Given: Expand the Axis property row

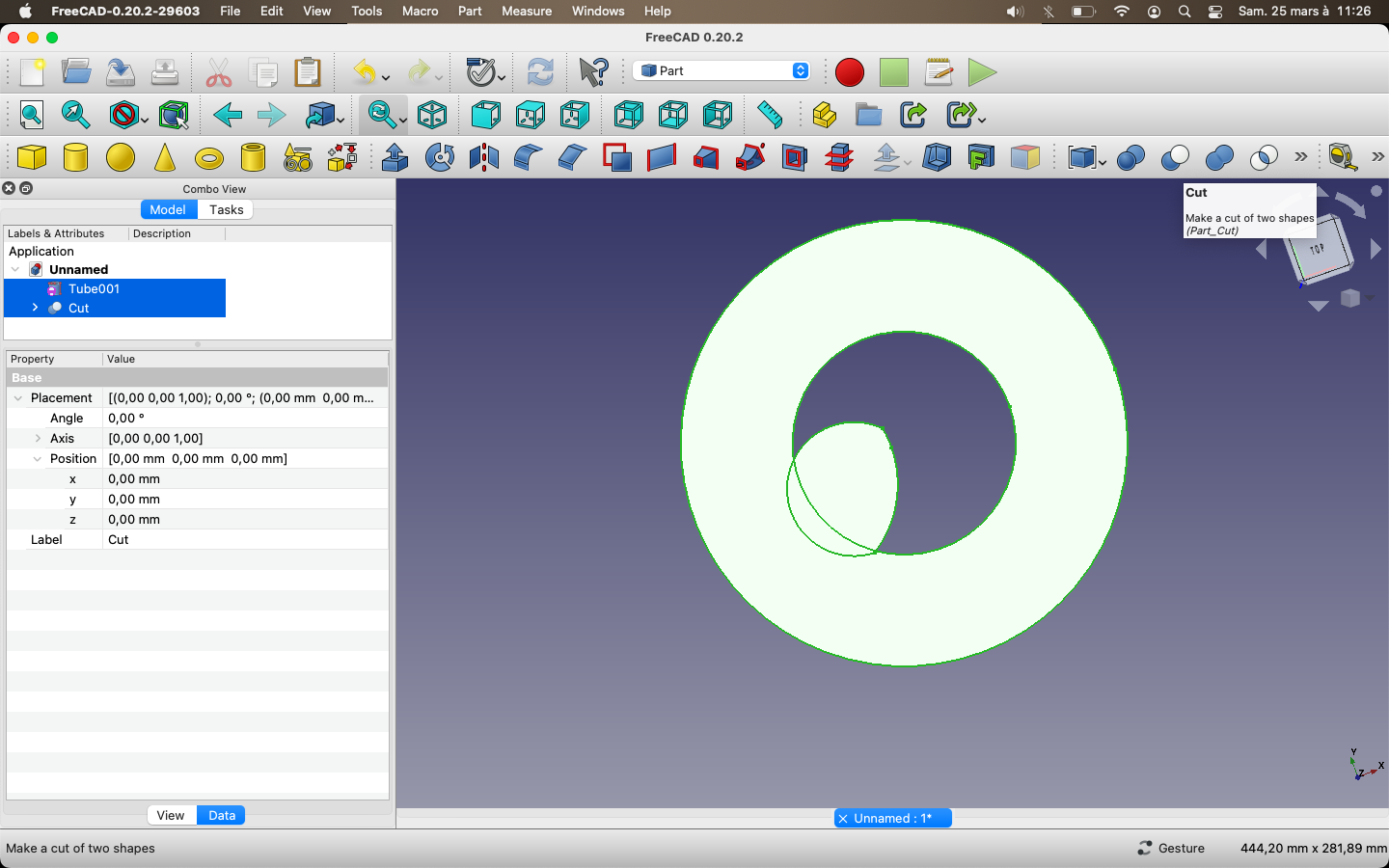Looking at the screenshot, I should (x=38, y=439).
